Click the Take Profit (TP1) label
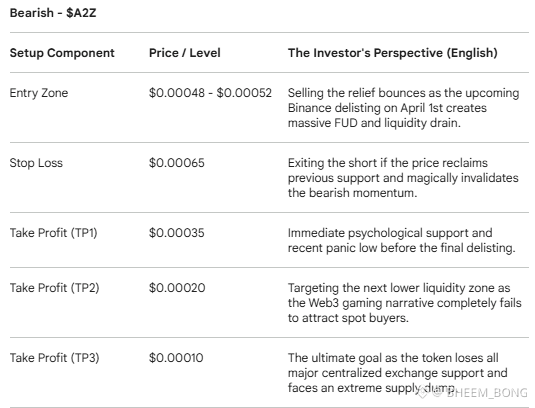 click(54, 233)
